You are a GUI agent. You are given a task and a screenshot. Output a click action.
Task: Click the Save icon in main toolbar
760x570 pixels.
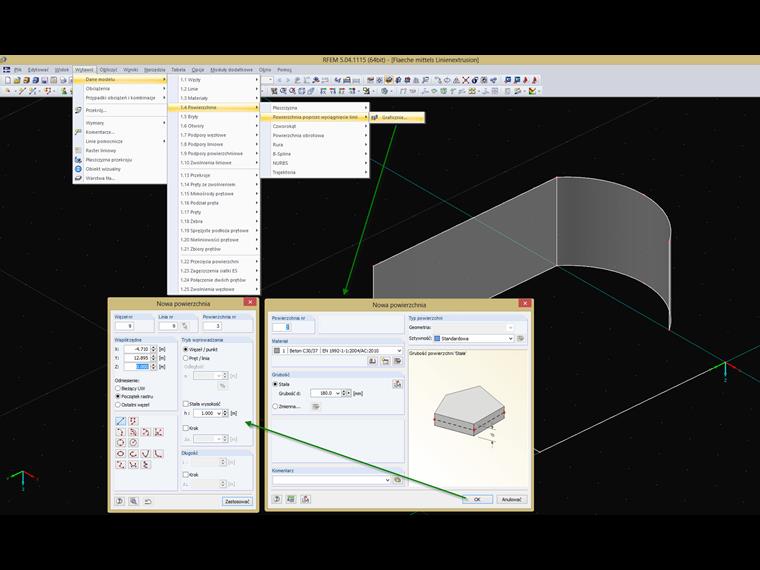pyautogui.click(x=45, y=80)
